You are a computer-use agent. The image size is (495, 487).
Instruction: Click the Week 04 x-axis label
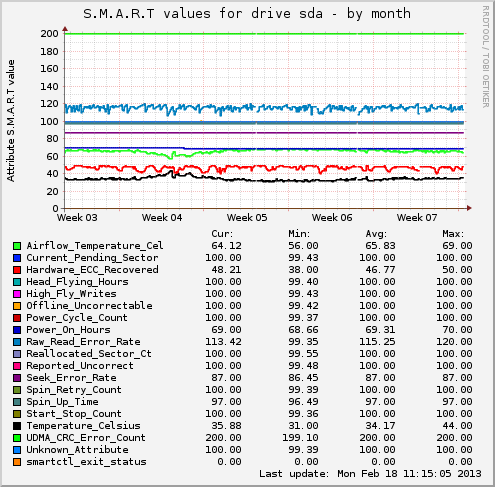tap(162, 218)
